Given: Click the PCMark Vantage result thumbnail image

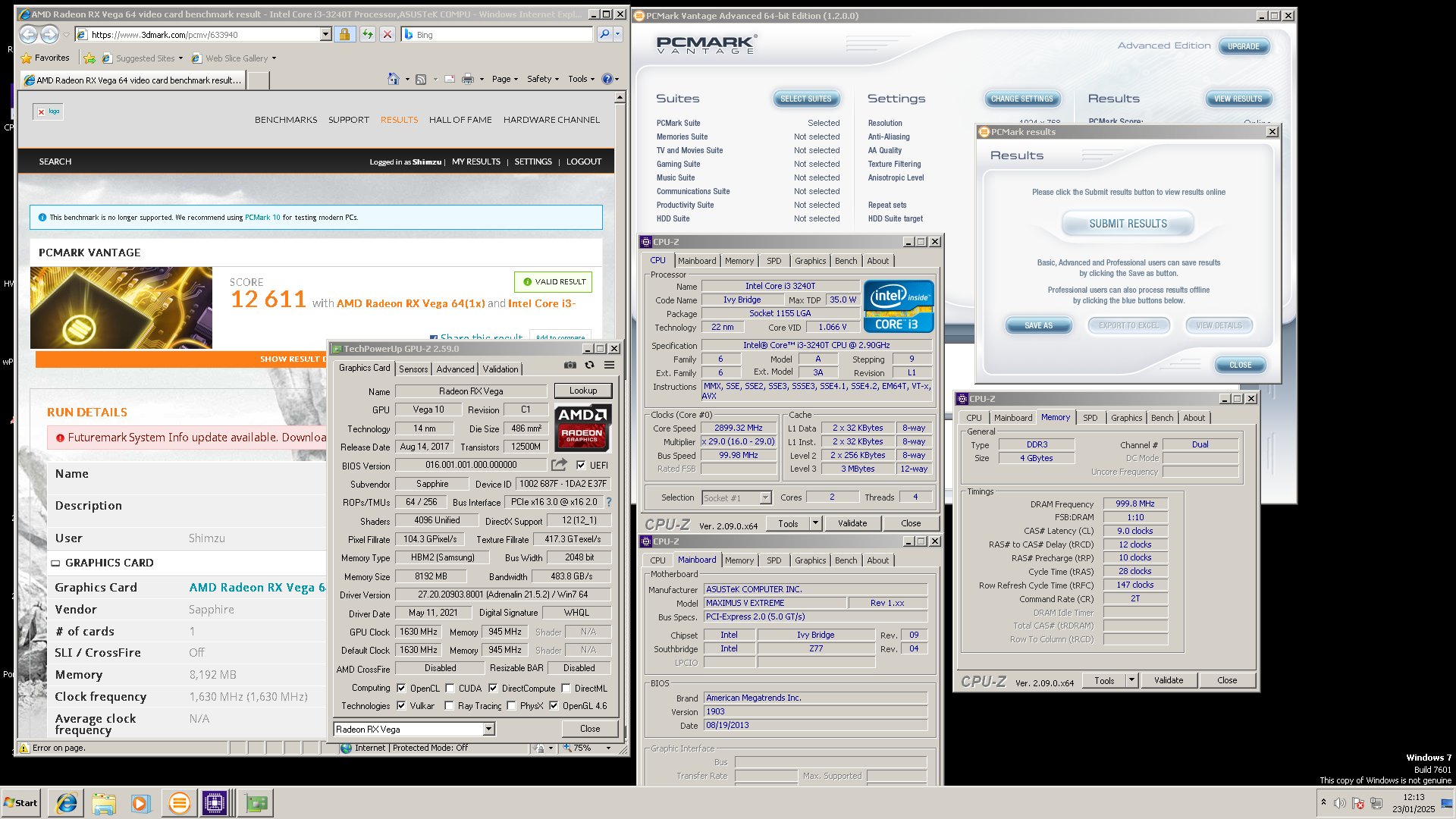Looking at the screenshot, I should coord(121,307).
